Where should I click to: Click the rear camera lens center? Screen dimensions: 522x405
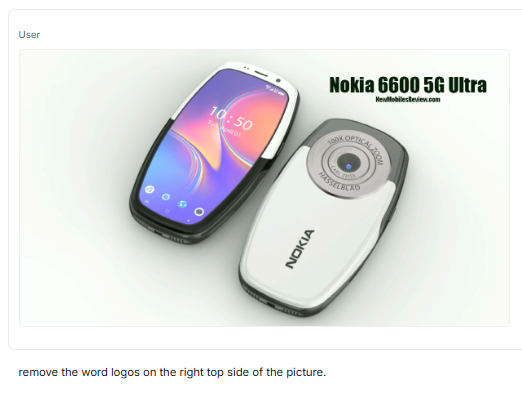348,163
